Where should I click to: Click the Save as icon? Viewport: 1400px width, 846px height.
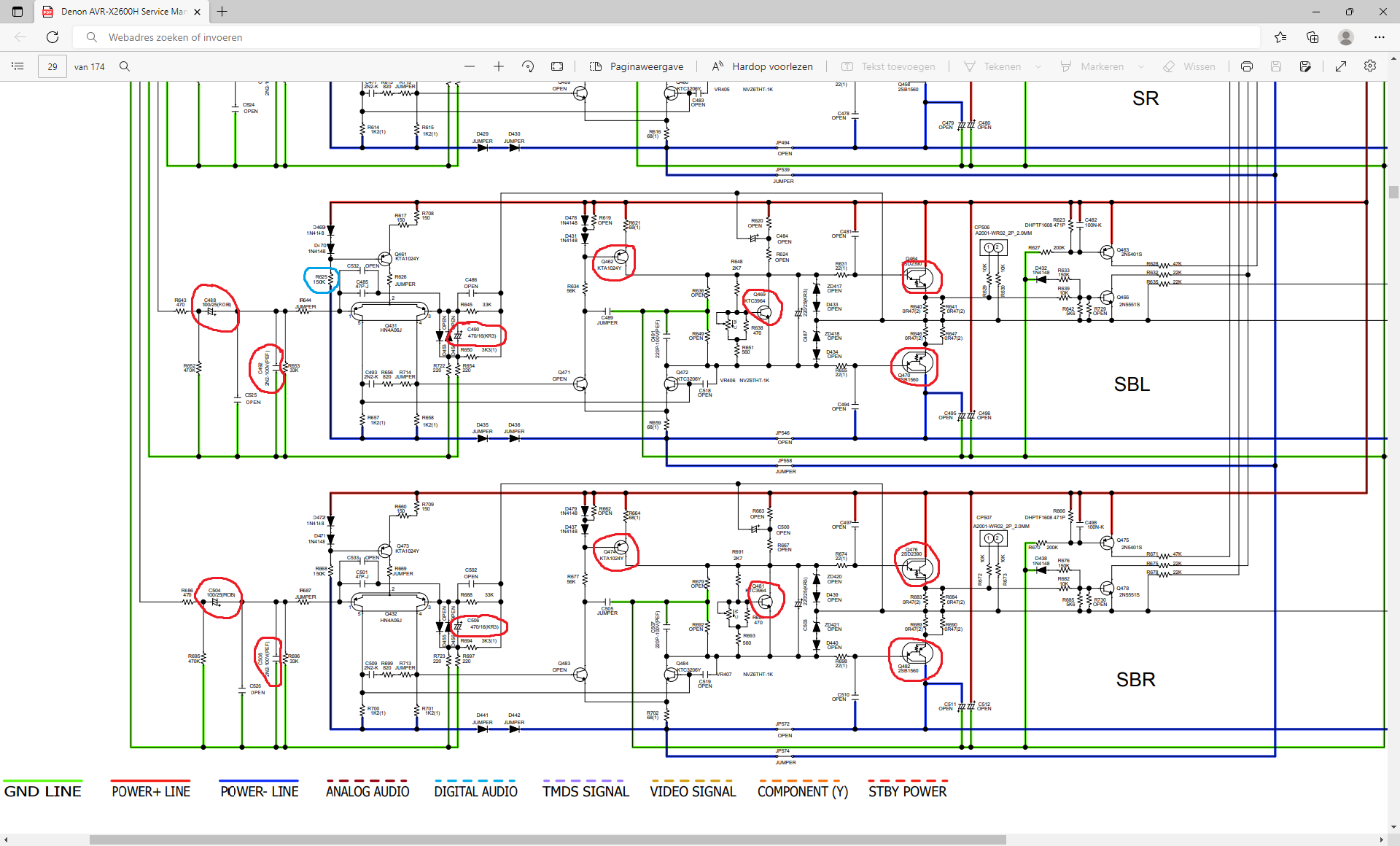click(x=1305, y=66)
